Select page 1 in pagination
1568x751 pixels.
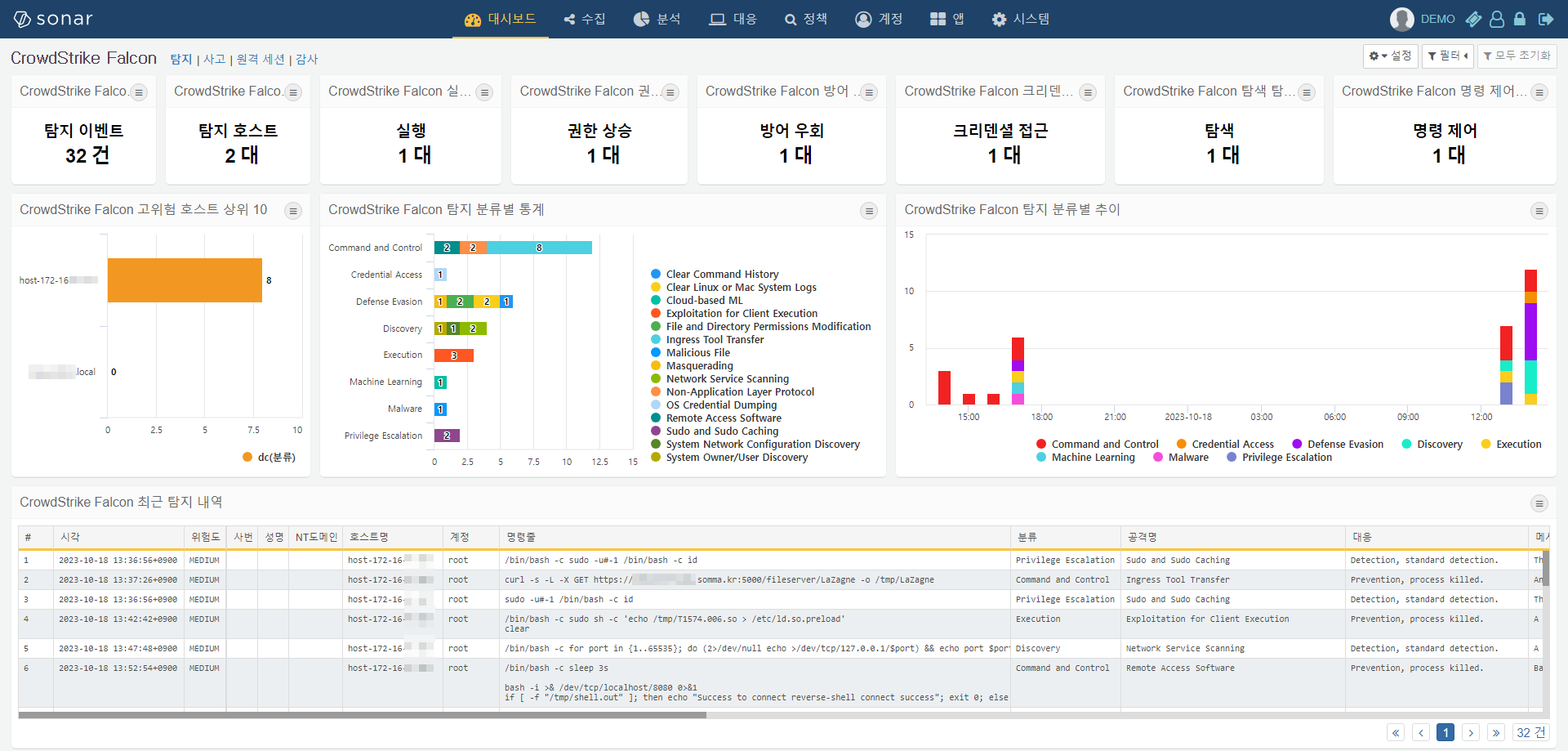pyautogui.click(x=1445, y=732)
